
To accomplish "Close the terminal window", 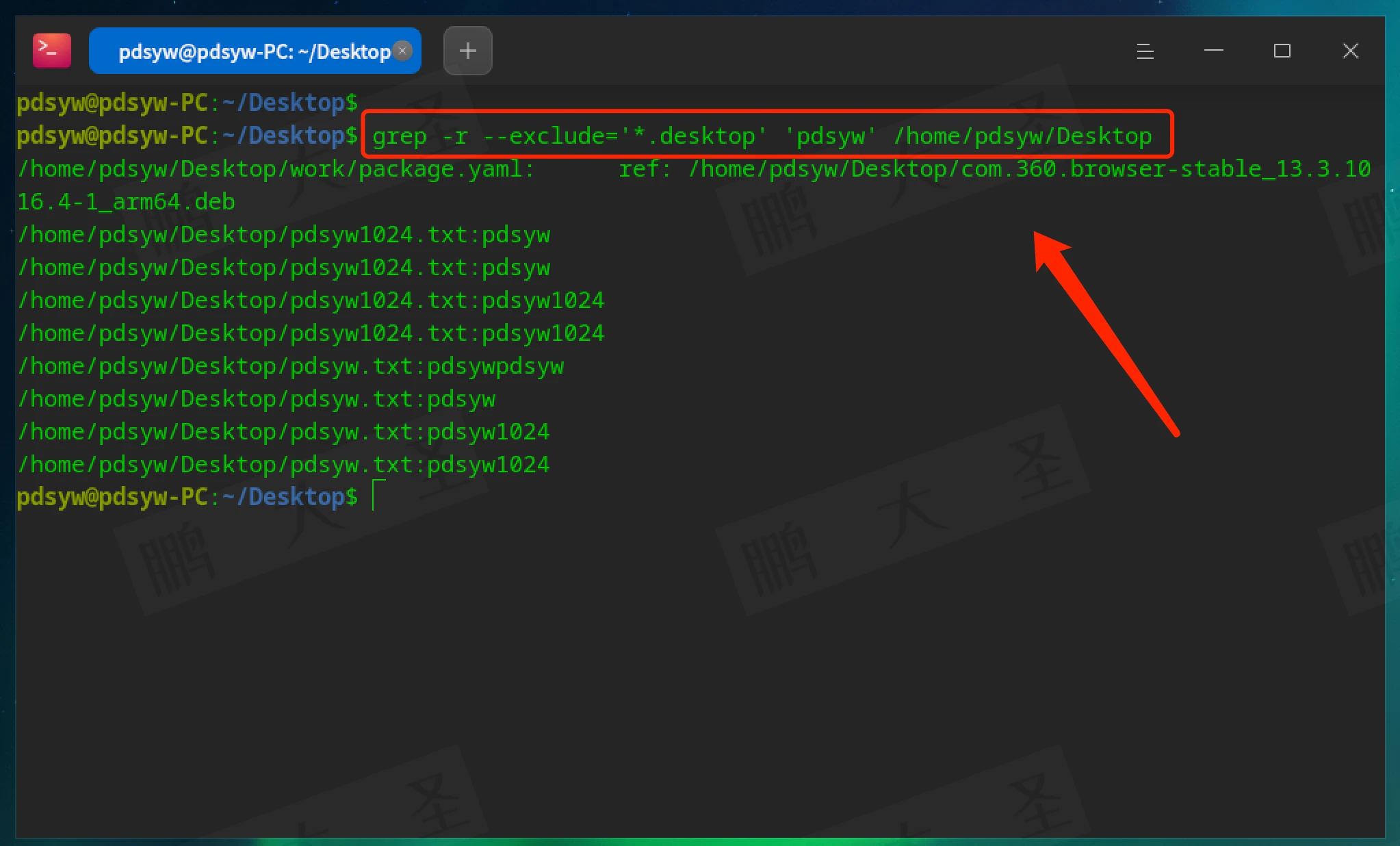I will (1350, 51).
